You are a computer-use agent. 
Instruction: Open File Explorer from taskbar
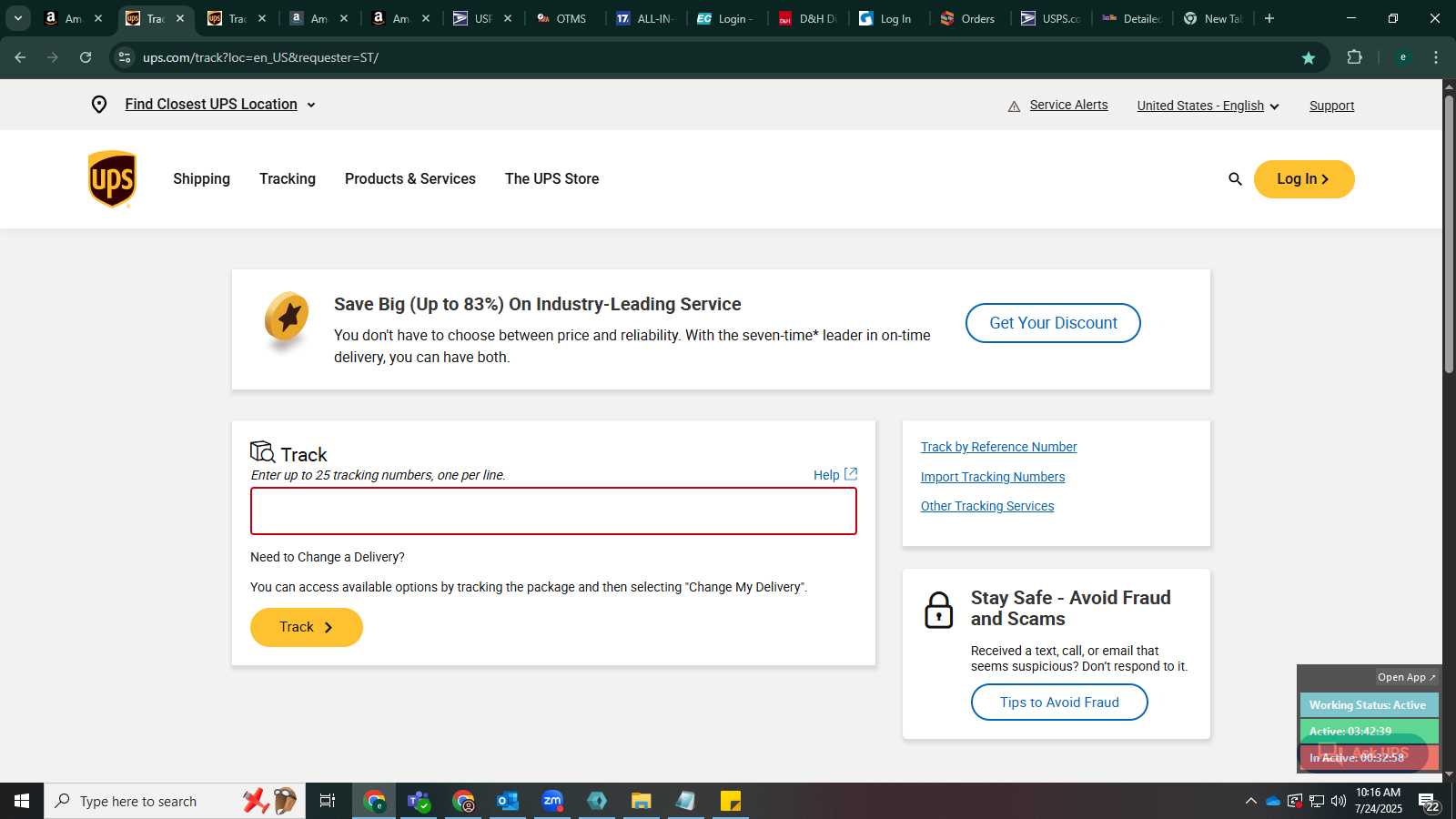pos(642,801)
